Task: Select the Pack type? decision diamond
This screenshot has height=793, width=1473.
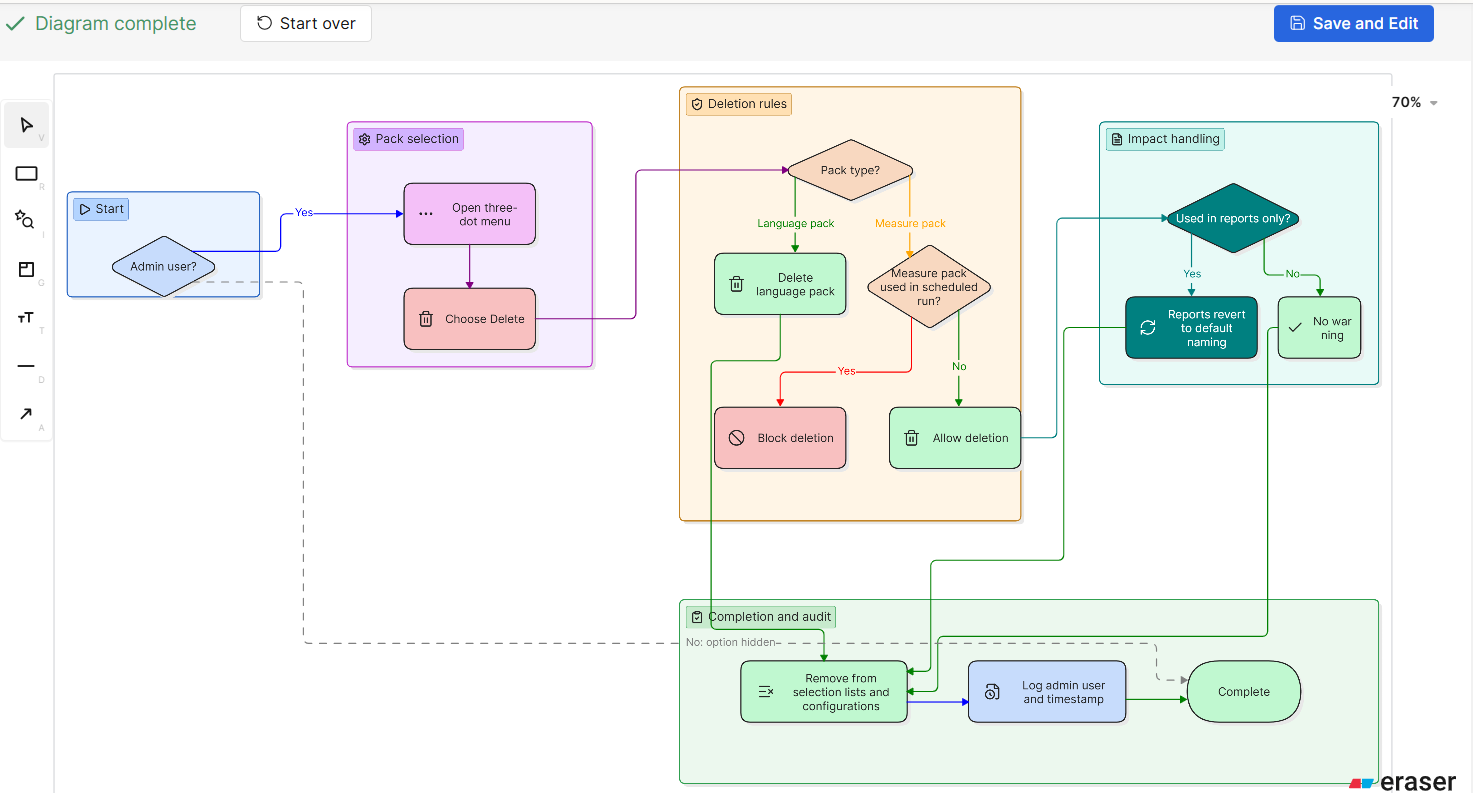Action: coord(850,170)
